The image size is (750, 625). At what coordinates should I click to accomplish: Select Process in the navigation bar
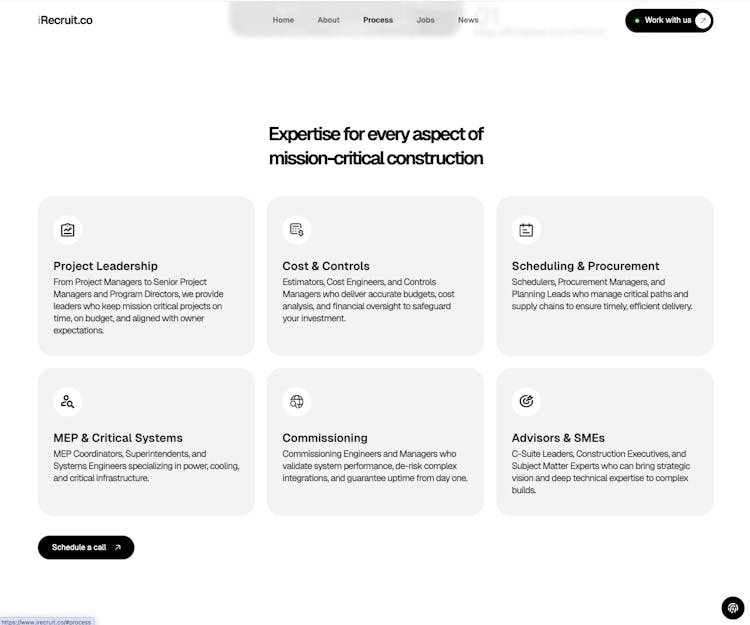(x=378, y=20)
